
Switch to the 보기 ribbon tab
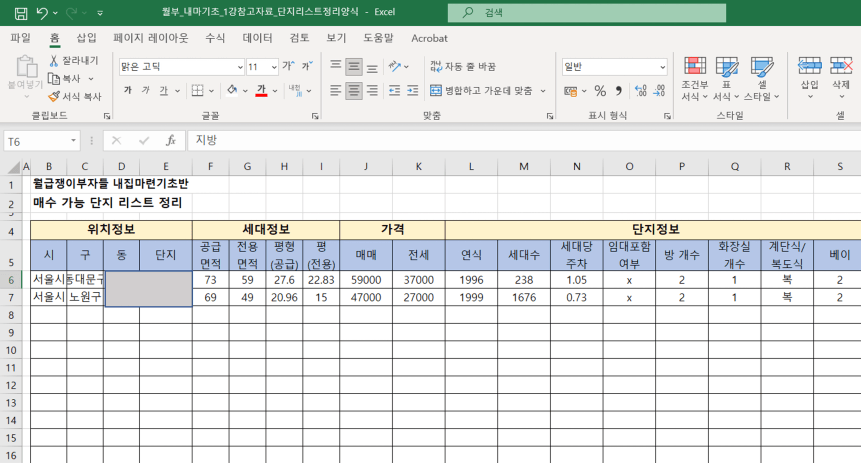pyautogui.click(x=336, y=38)
